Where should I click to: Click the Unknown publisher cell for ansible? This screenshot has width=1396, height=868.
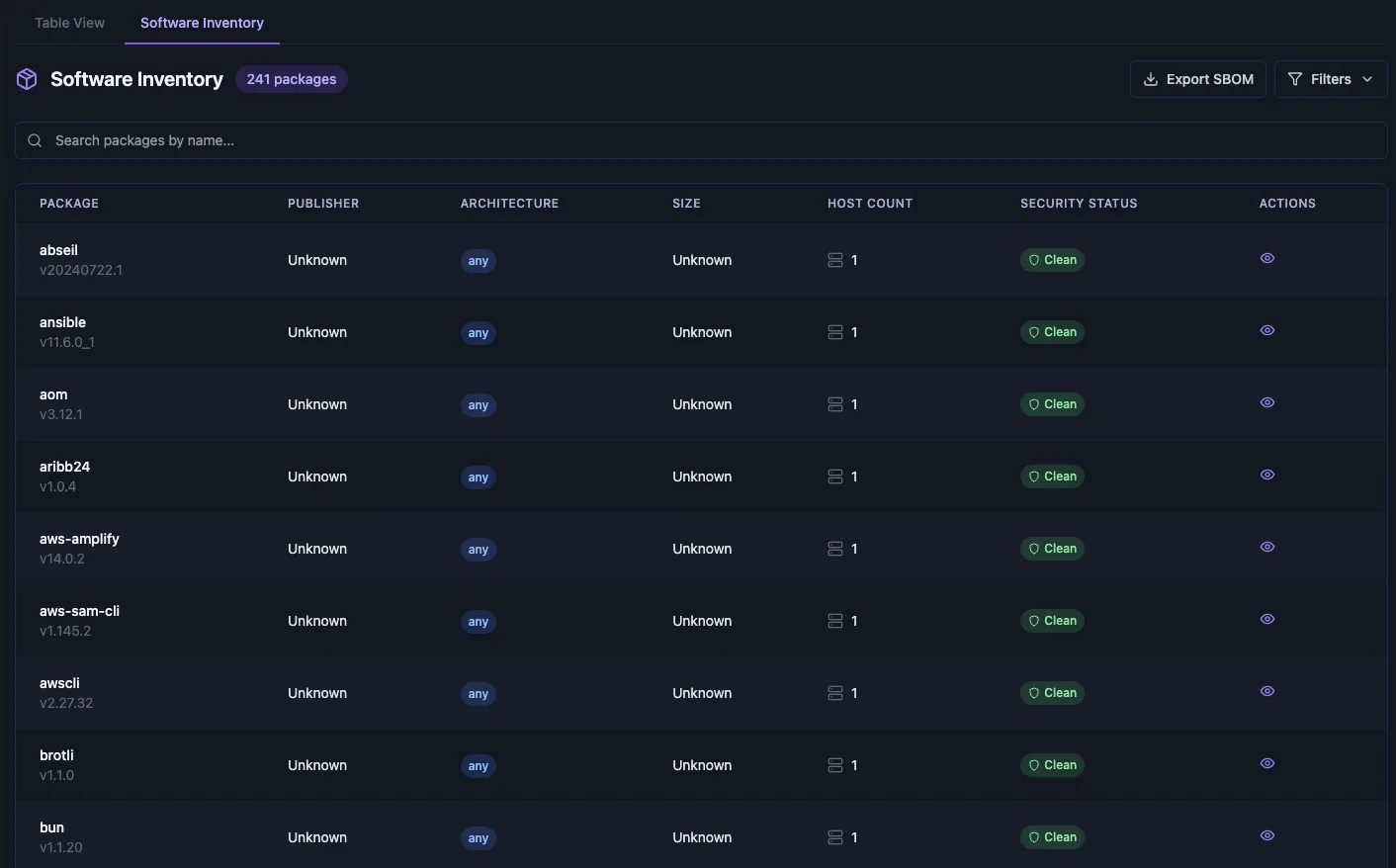click(317, 332)
